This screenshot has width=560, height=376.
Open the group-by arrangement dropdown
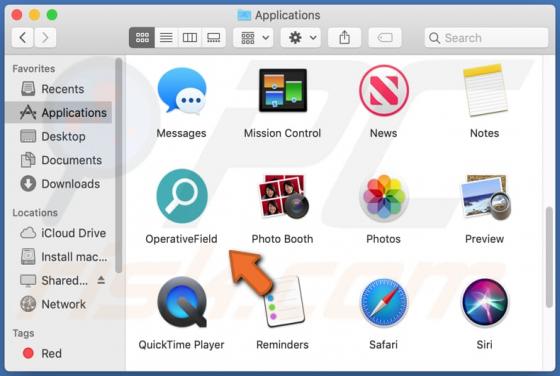[x=254, y=37]
